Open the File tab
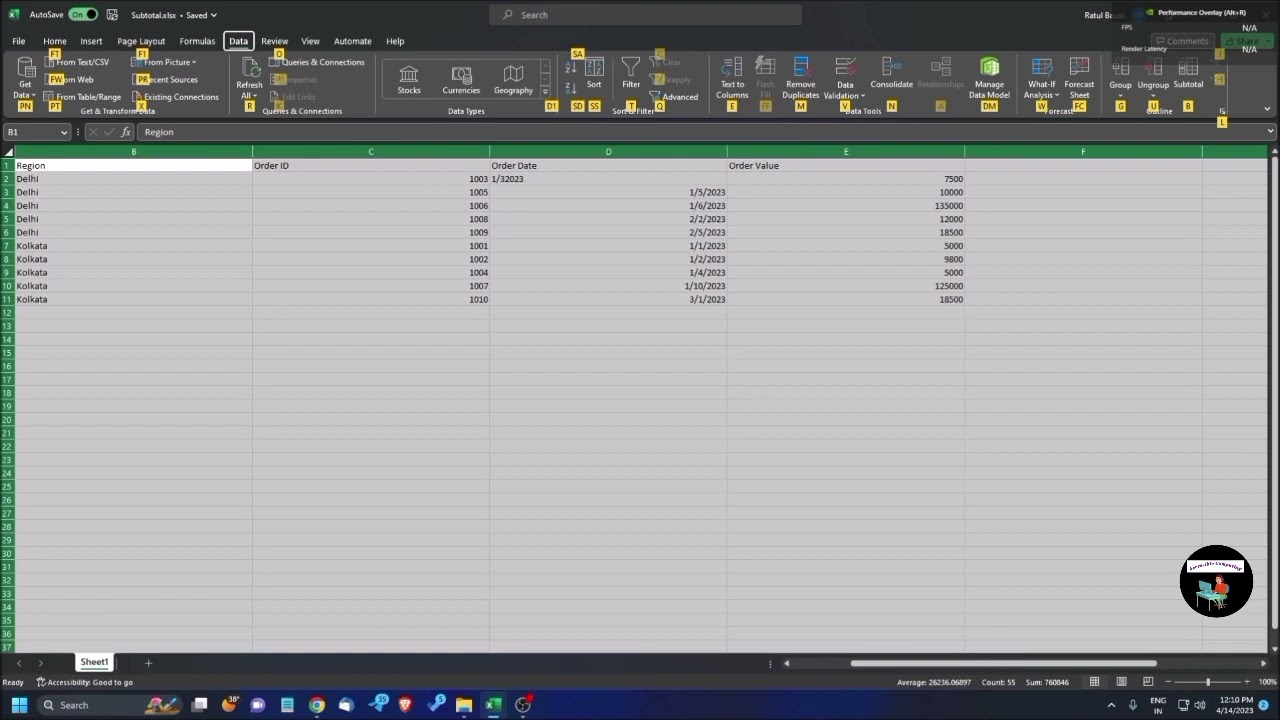The width and height of the screenshot is (1280, 720). [18, 41]
